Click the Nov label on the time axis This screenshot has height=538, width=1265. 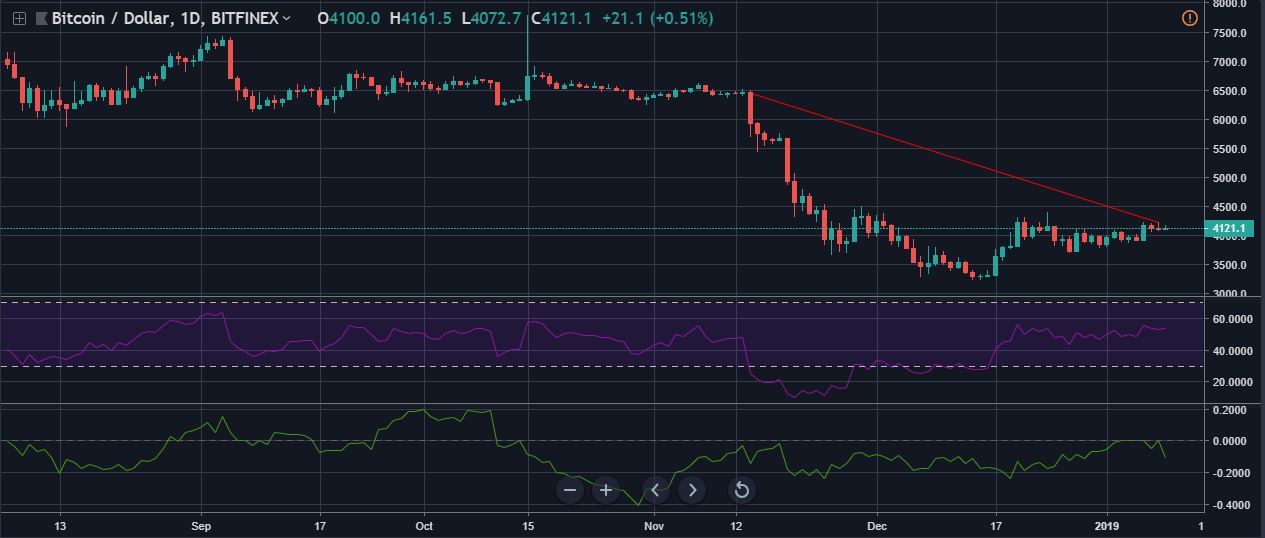(653, 525)
